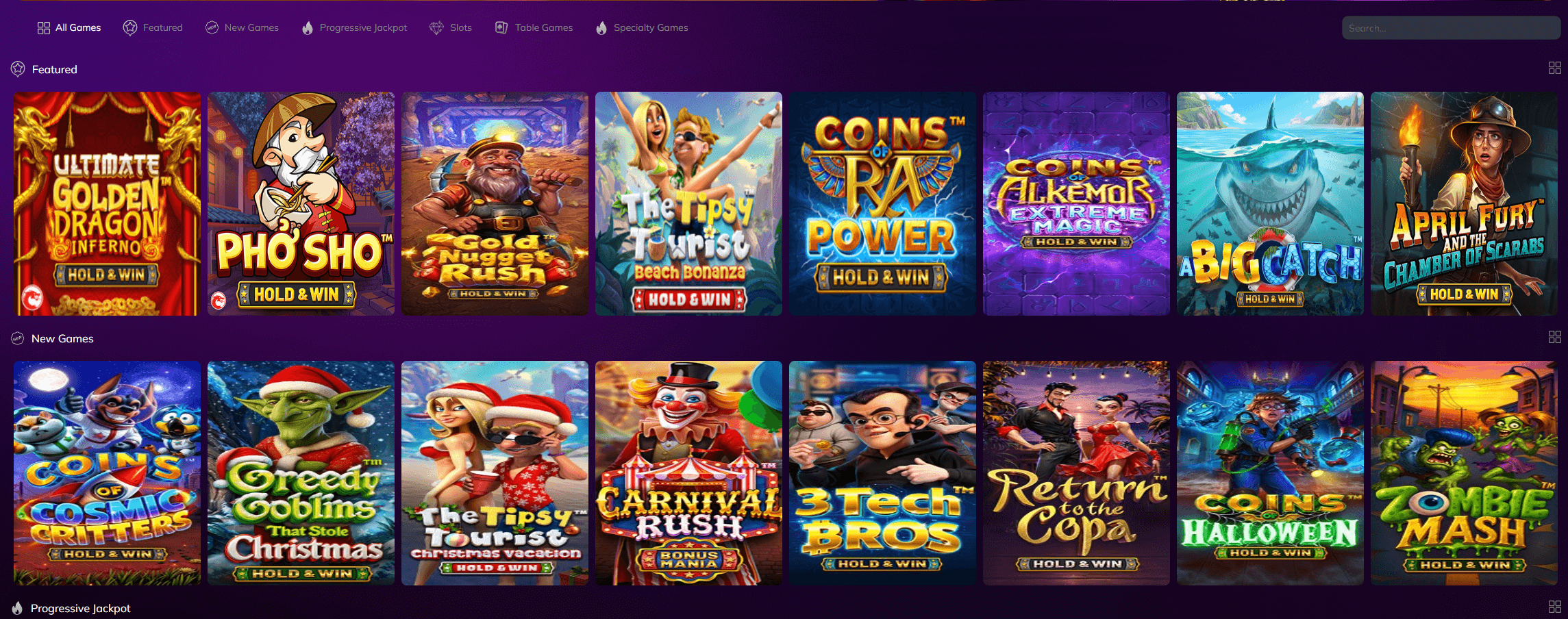The height and width of the screenshot is (619, 1568).
Task: Type in the Search field
Action: point(1450,28)
